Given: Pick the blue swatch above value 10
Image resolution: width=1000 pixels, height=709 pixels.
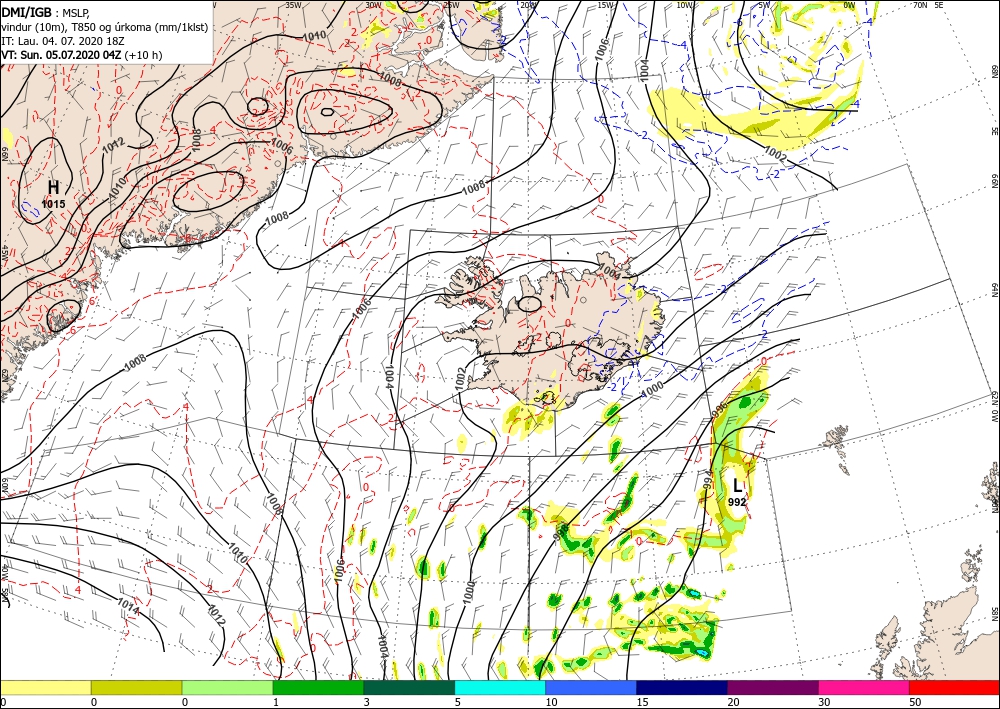Looking at the screenshot, I should click(x=591, y=687).
